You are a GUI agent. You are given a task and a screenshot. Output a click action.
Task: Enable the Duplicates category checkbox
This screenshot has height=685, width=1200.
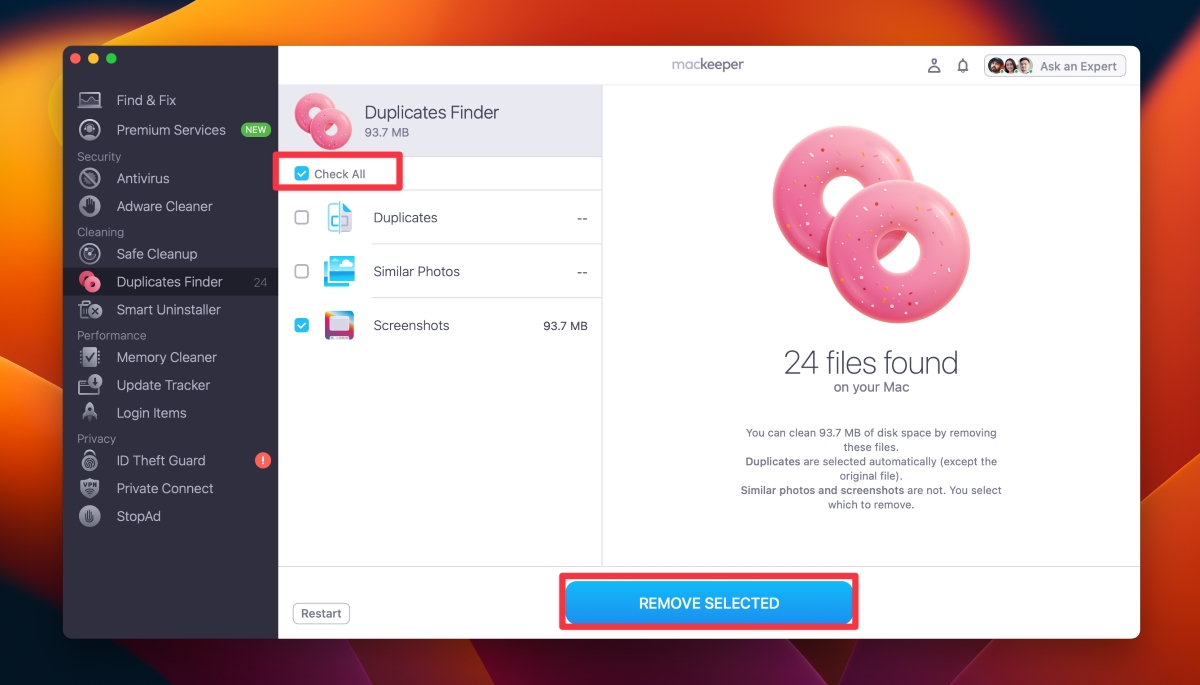(302, 217)
